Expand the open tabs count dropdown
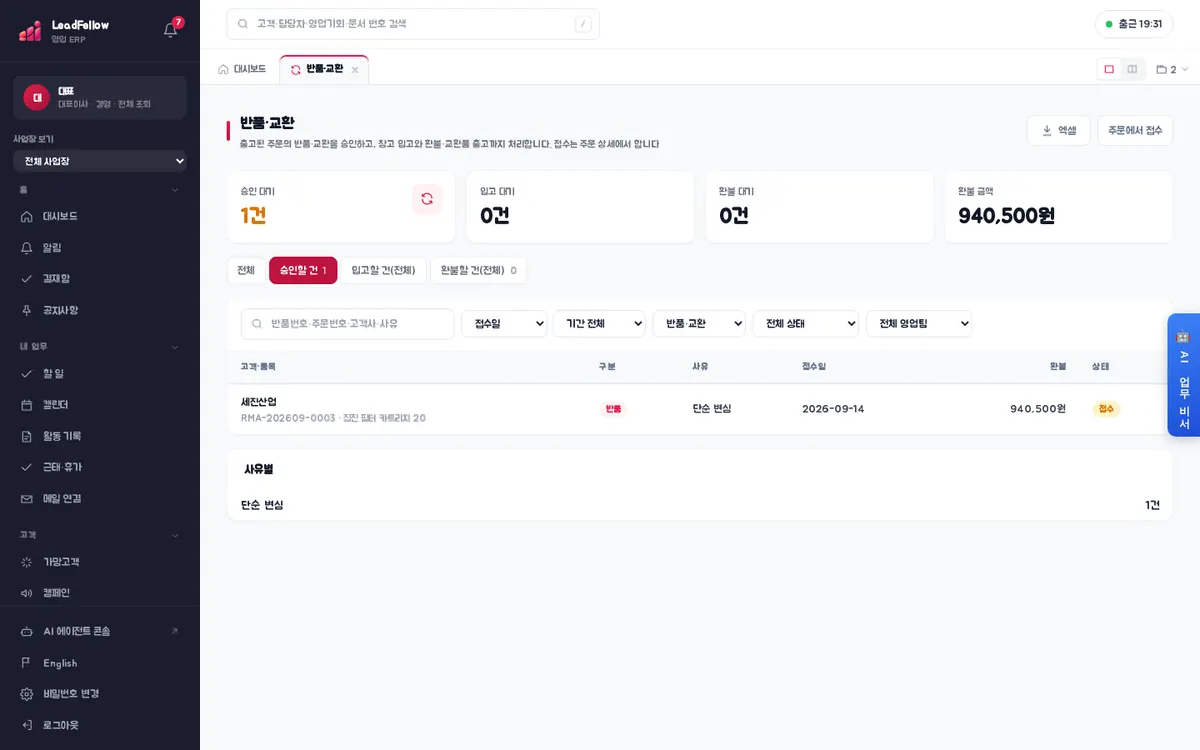 1172,70
